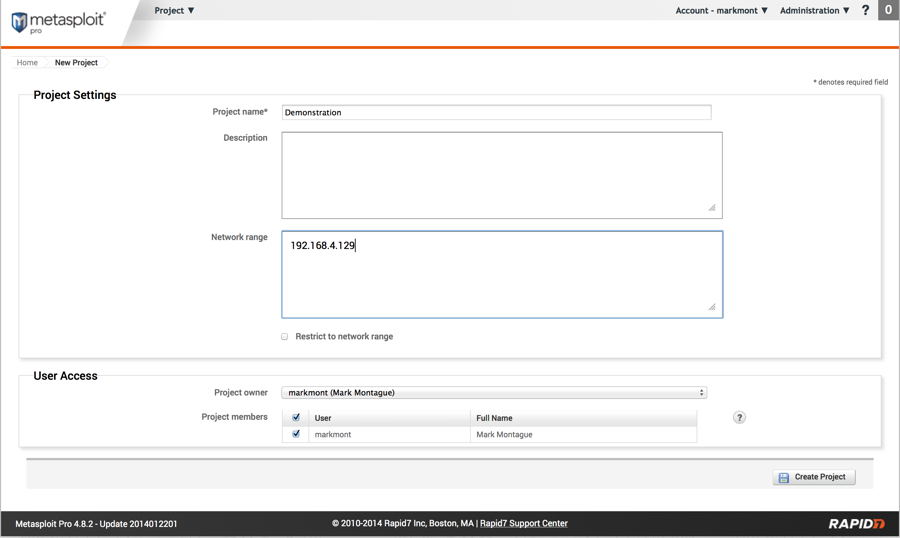The image size is (900, 538).
Task: Click the Metasploit Pro 4.8.2 version text
Action: (96, 524)
